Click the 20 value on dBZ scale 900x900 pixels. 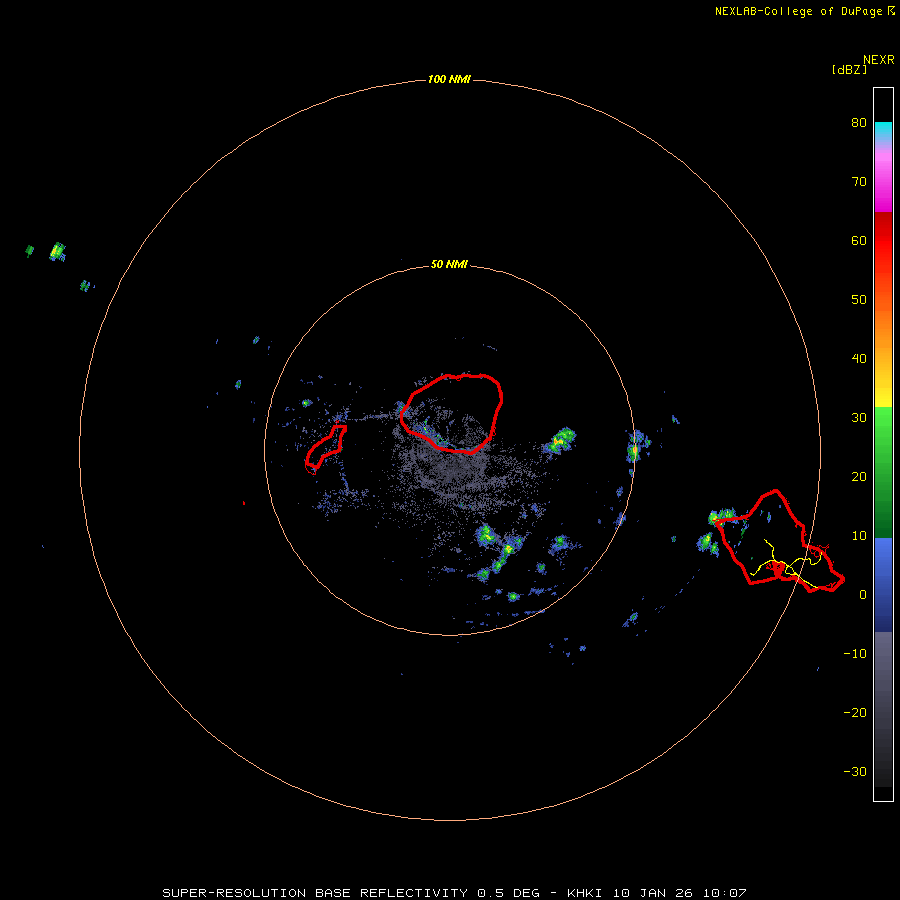coord(859,477)
